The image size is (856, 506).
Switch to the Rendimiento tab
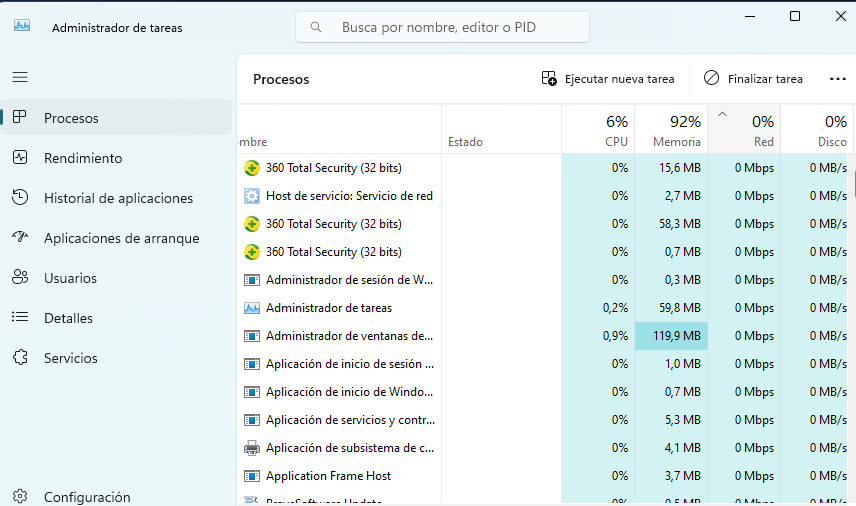coord(116,158)
